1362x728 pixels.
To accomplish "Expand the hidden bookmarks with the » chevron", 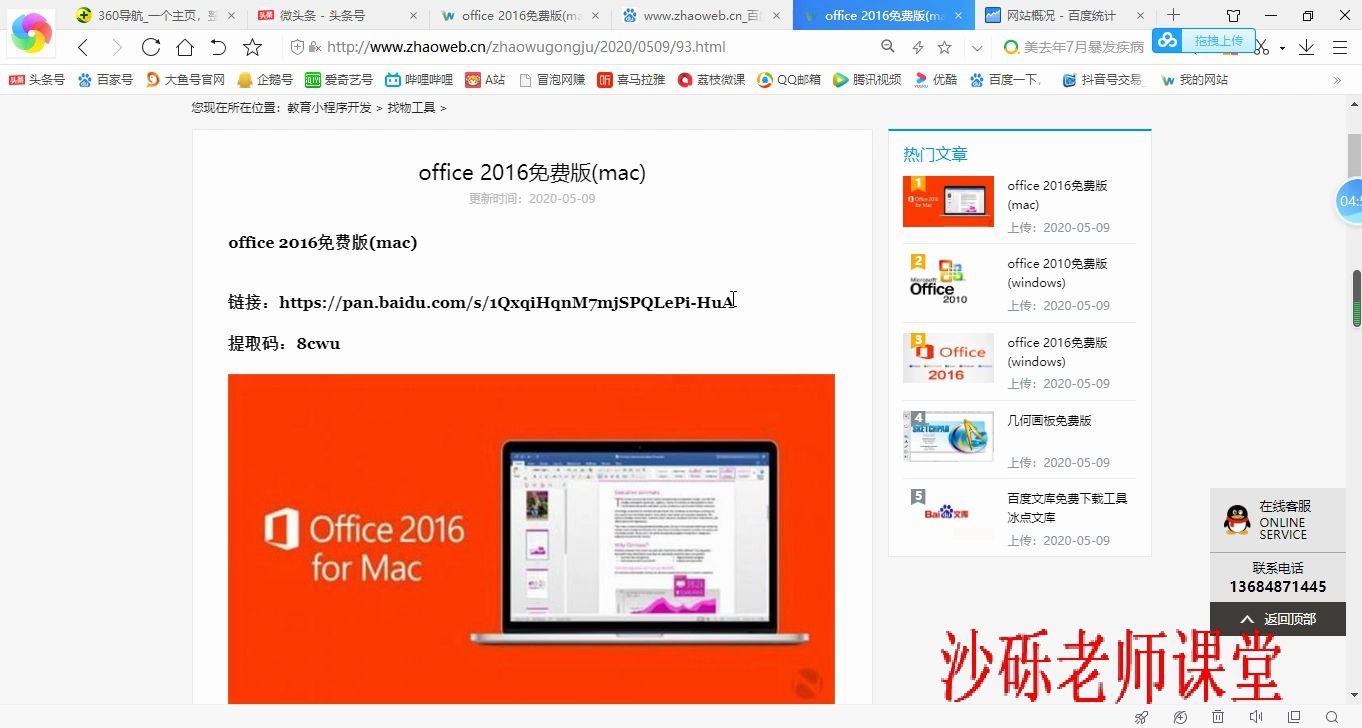I will [1339, 79].
